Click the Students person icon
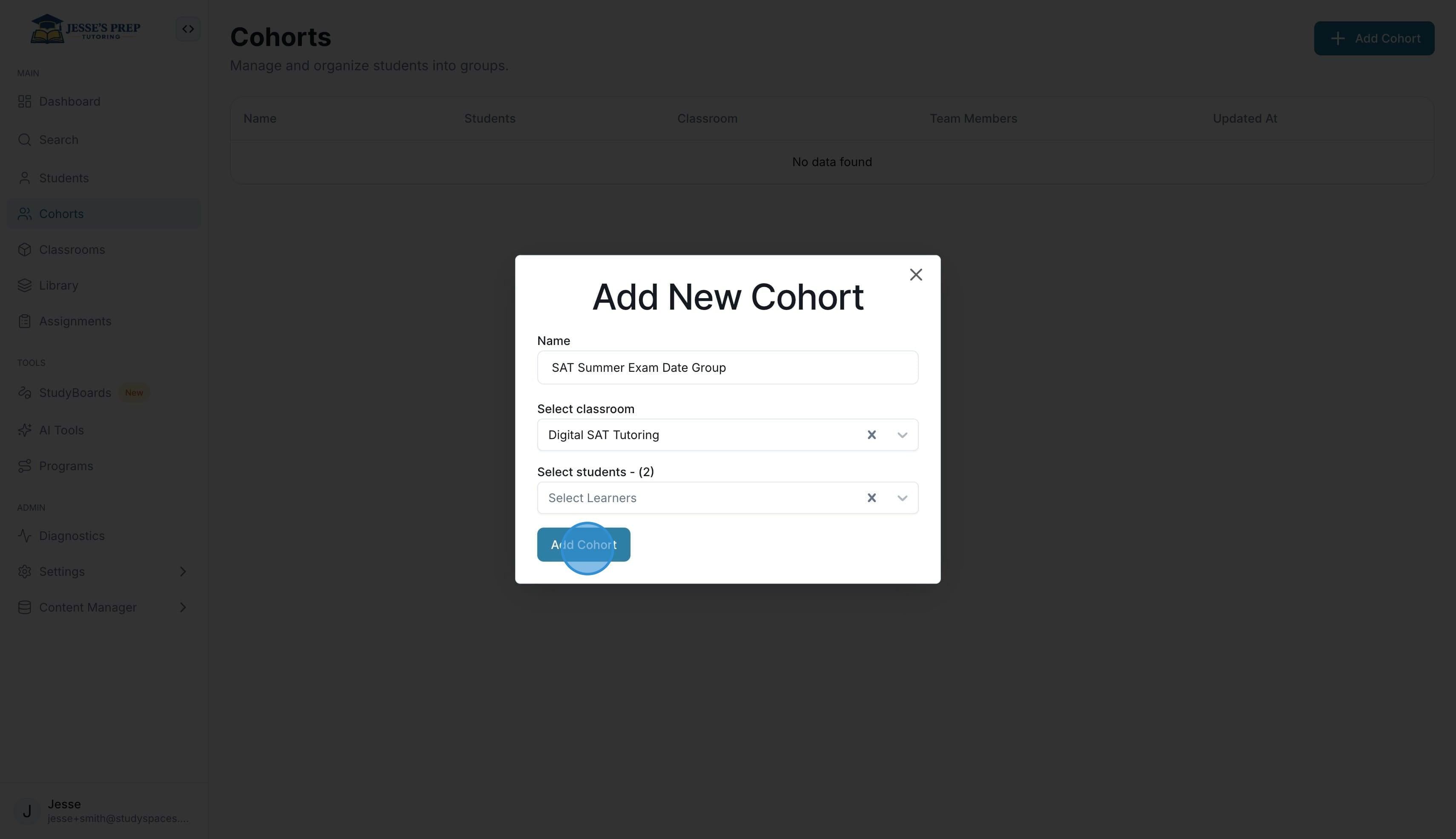This screenshot has width=1456, height=839. pos(24,178)
